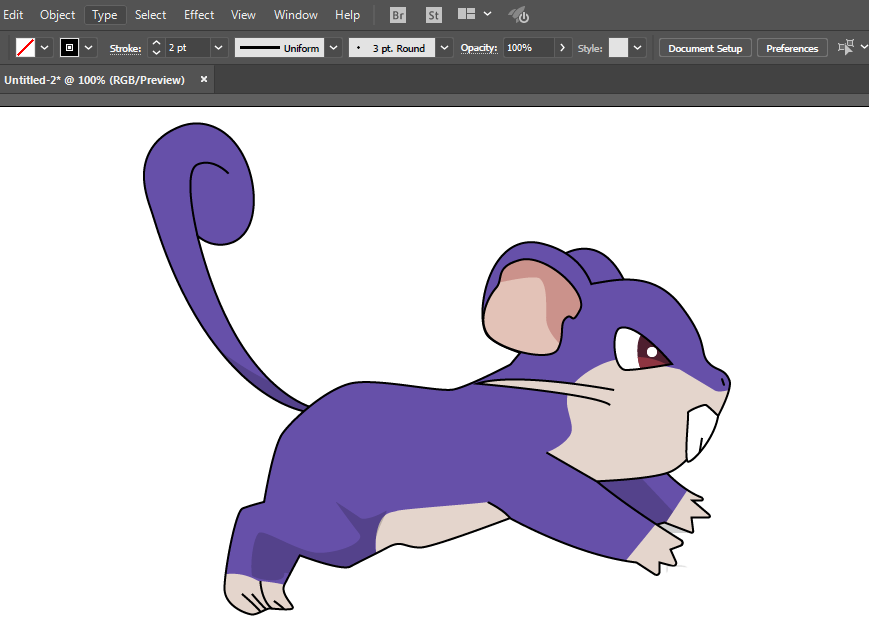Click the Uniform variable width profile box

(x=279, y=48)
